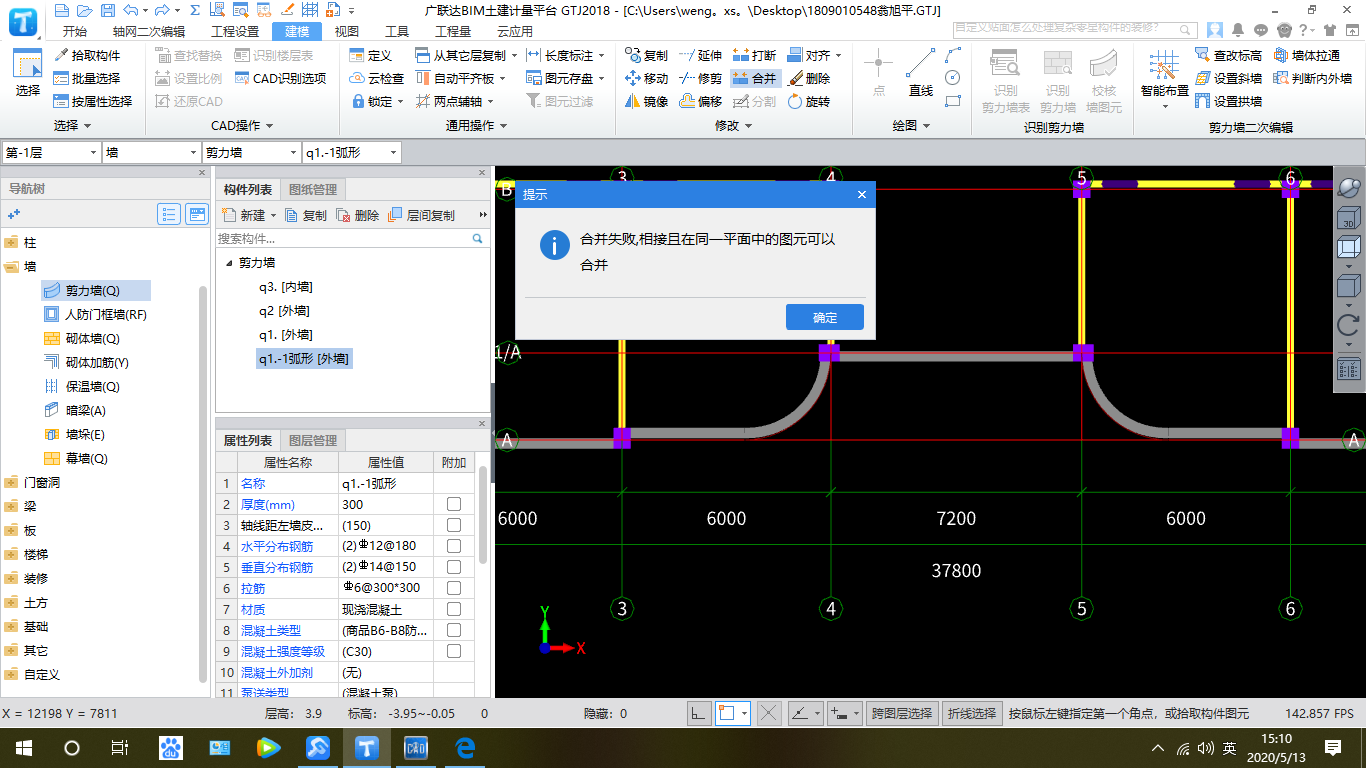Click 层间复制 in component list toolbar
This screenshot has height=768, width=1366.
pos(422,215)
